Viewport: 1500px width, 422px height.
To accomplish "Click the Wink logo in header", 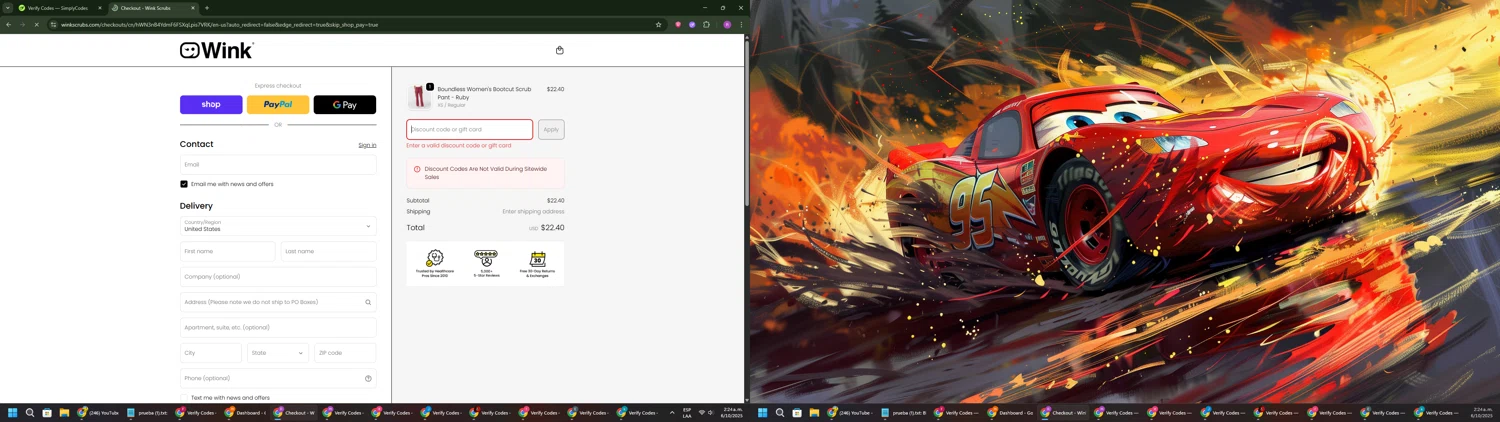I will 217,50.
